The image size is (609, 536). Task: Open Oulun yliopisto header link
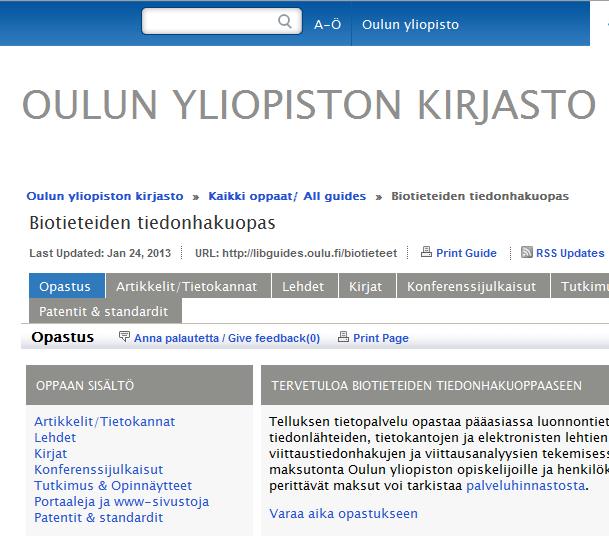pyautogui.click(x=411, y=24)
